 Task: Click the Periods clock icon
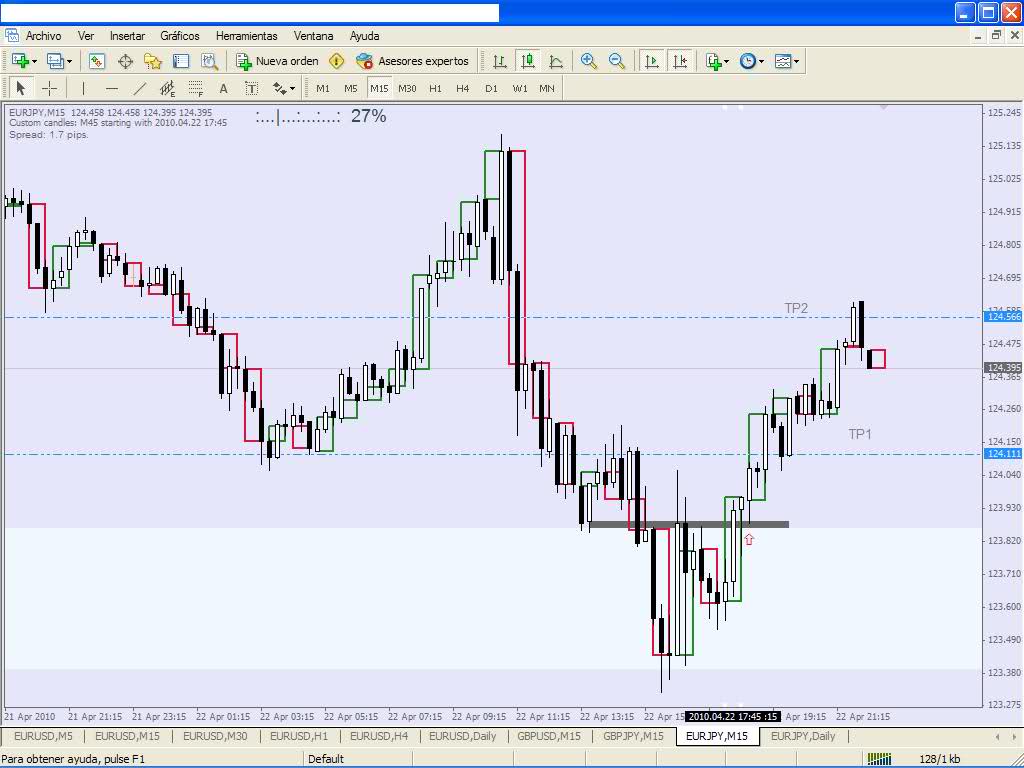pos(748,61)
